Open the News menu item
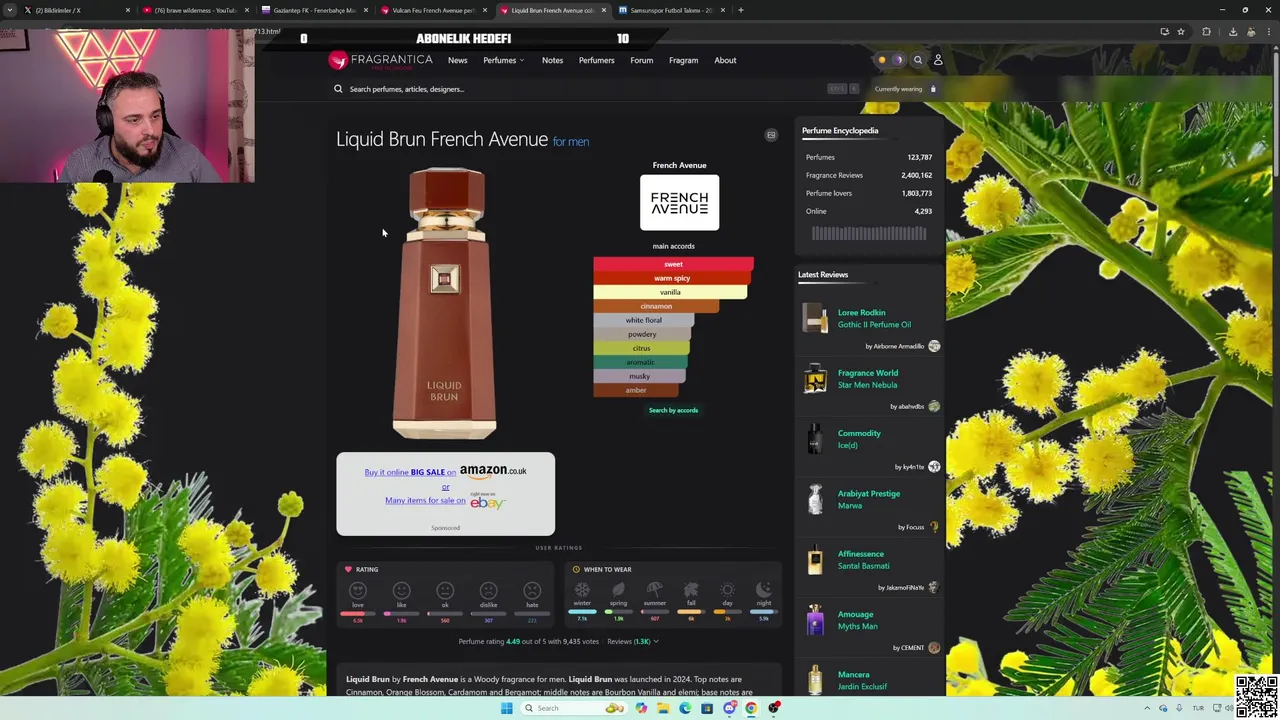This screenshot has height=720, width=1280. [457, 60]
